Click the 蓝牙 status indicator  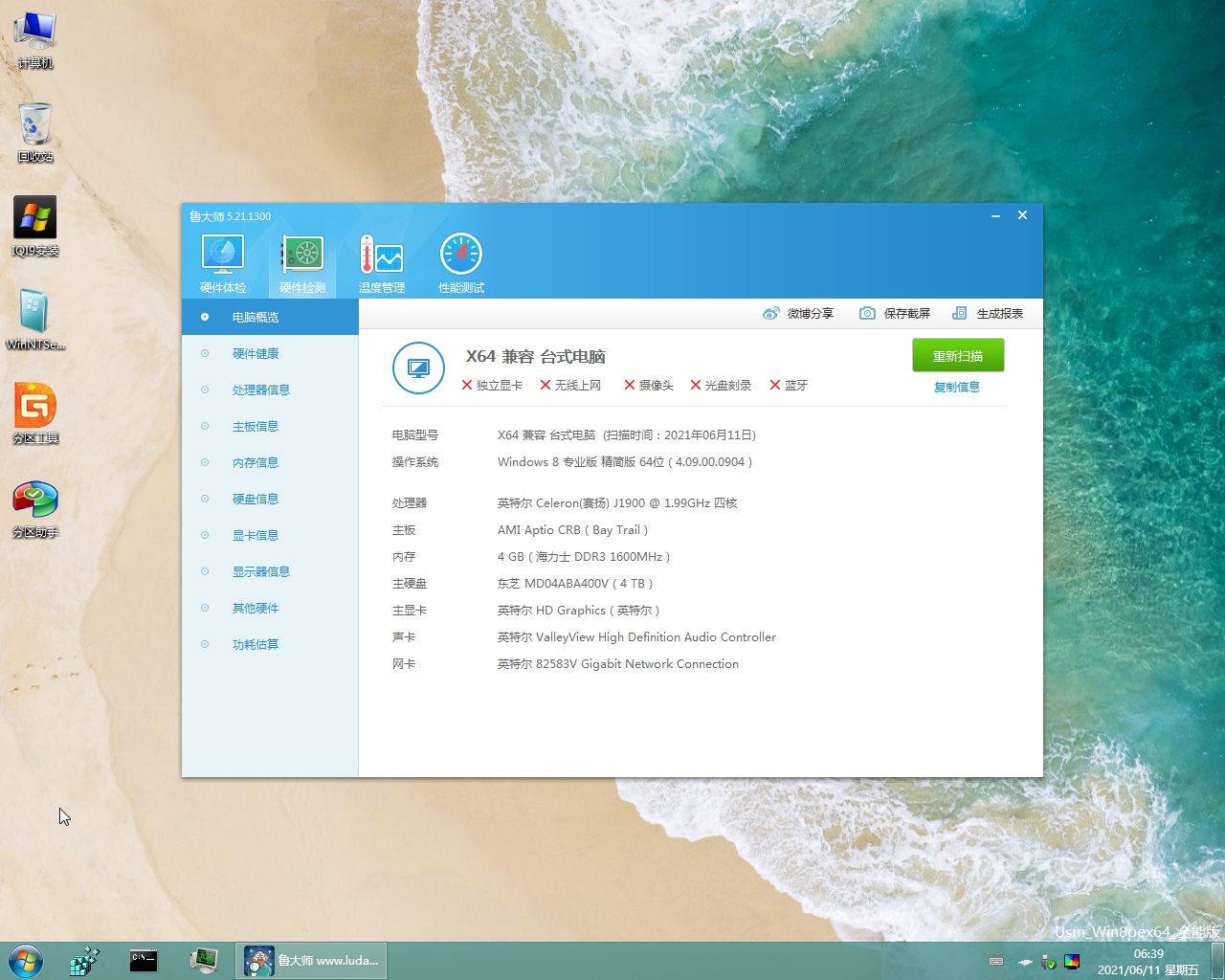[789, 385]
